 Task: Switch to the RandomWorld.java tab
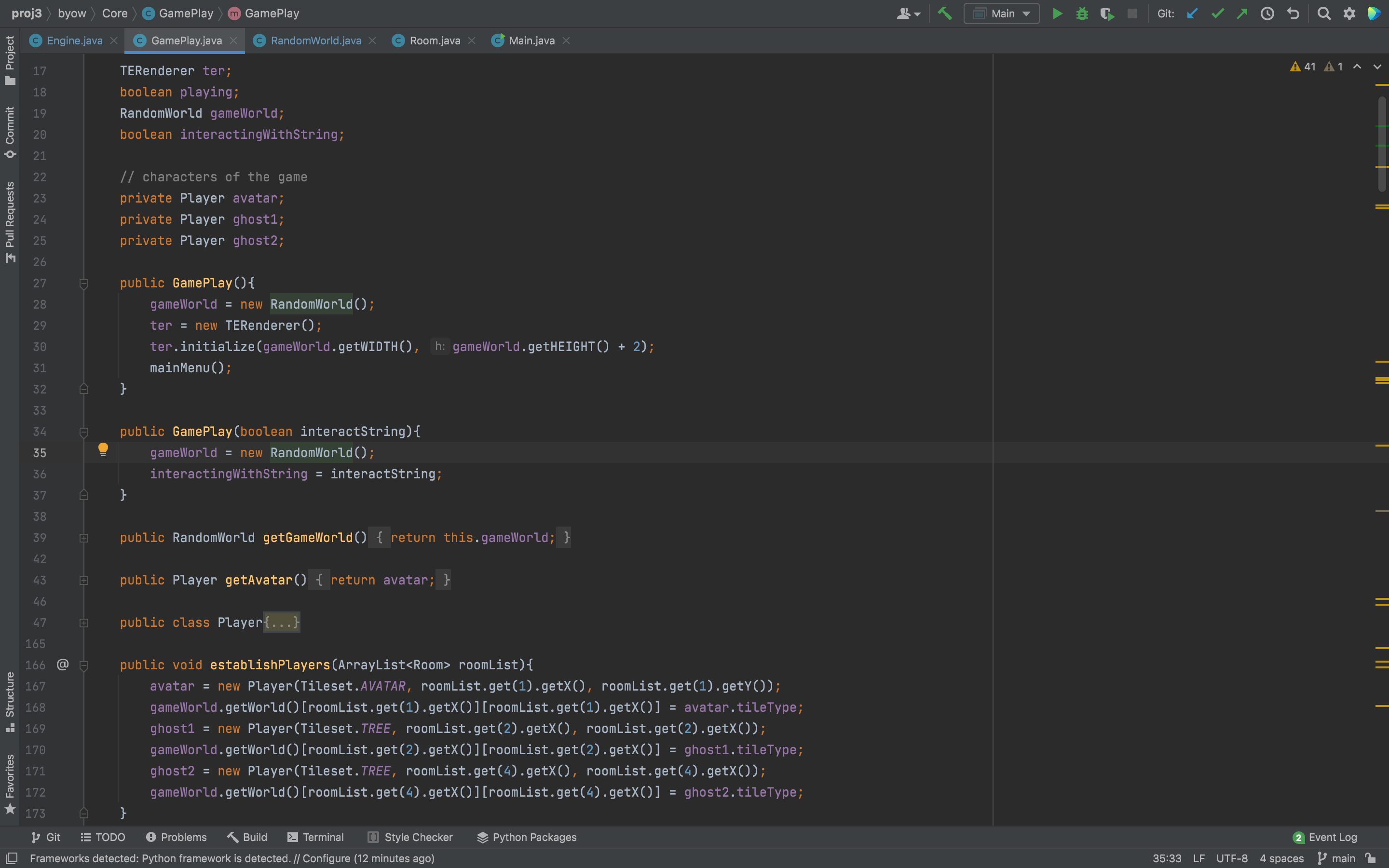coord(315,41)
